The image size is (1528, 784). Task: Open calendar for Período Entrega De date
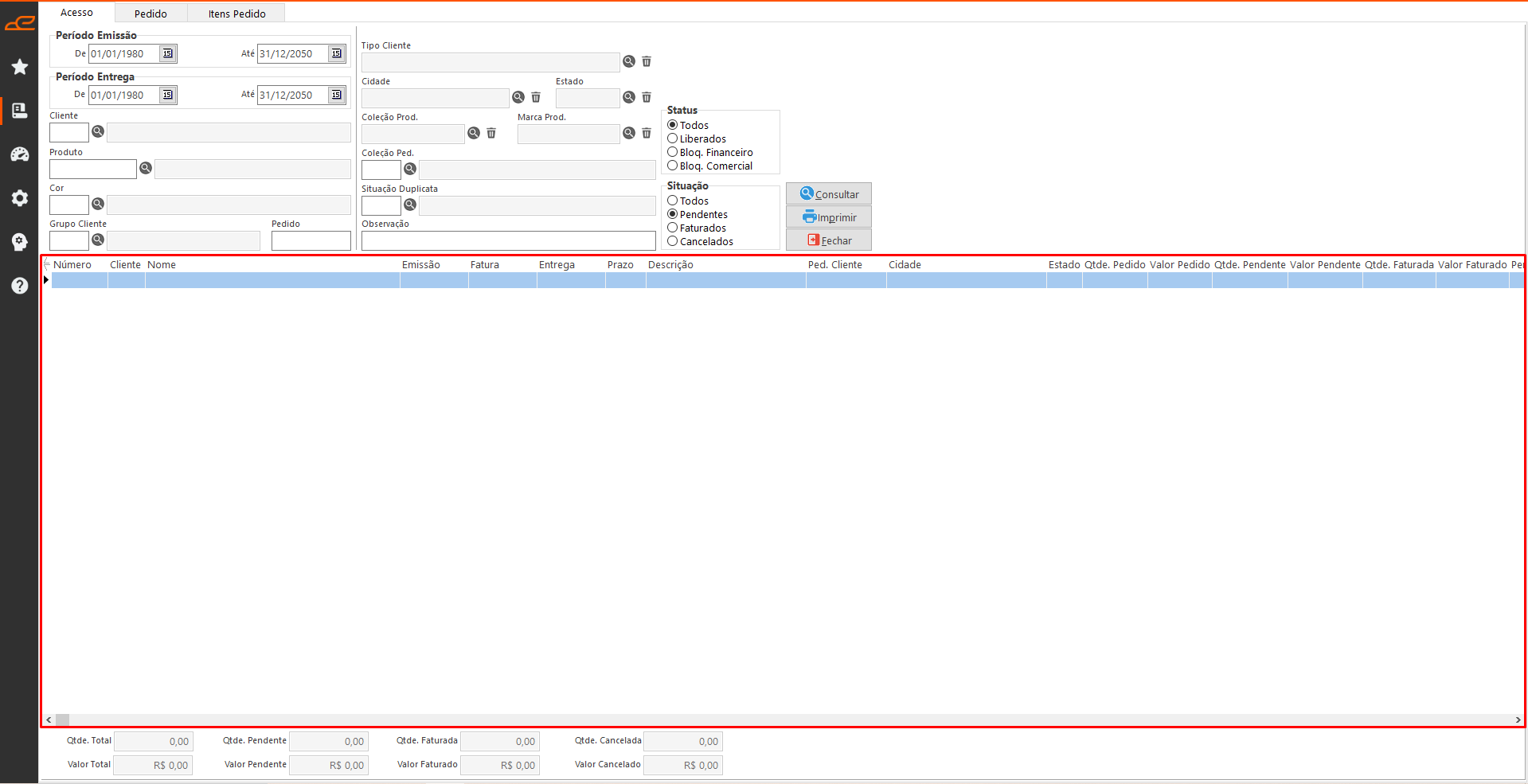coord(168,95)
